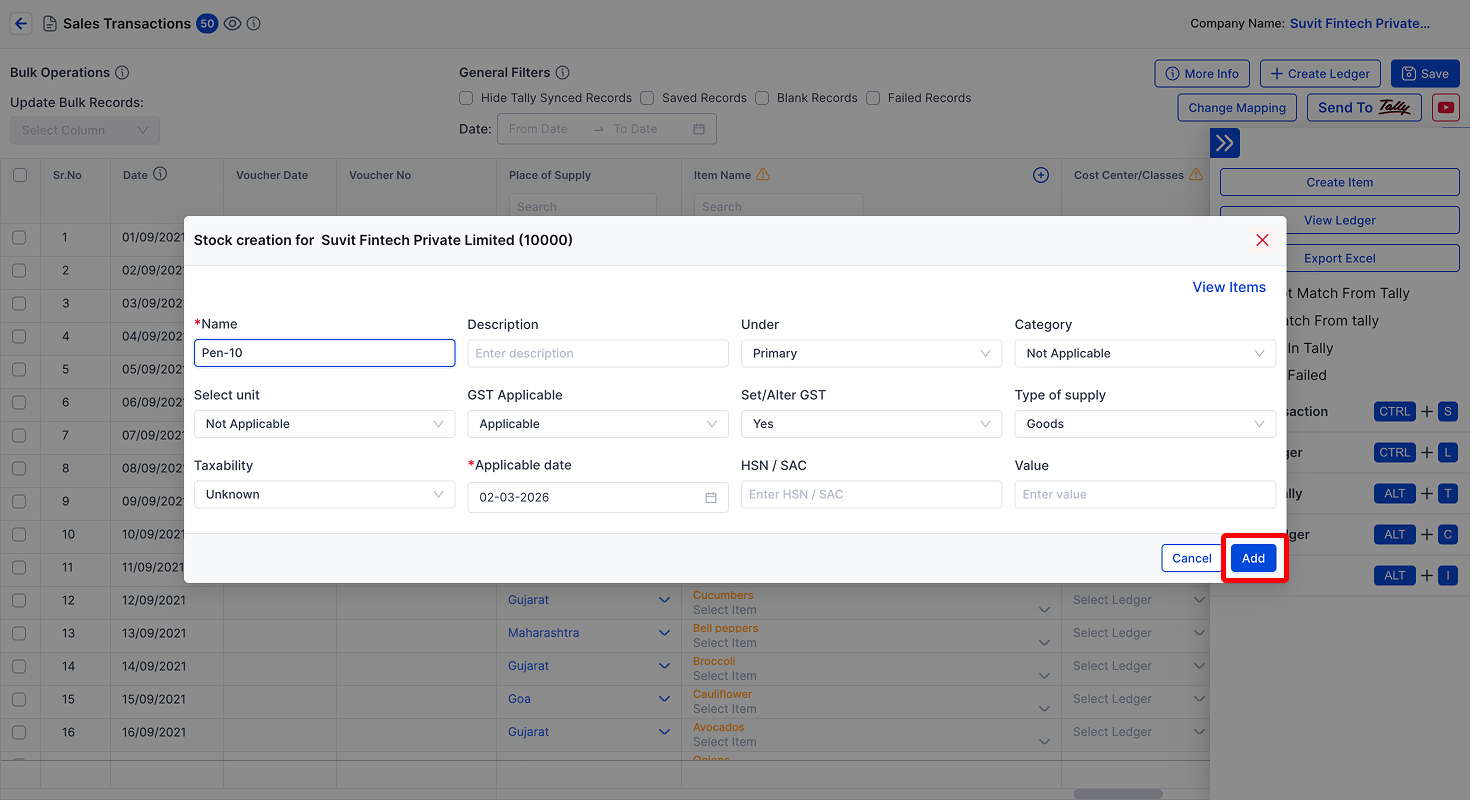
Task: Click the Applicable date field
Action: point(598,497)
